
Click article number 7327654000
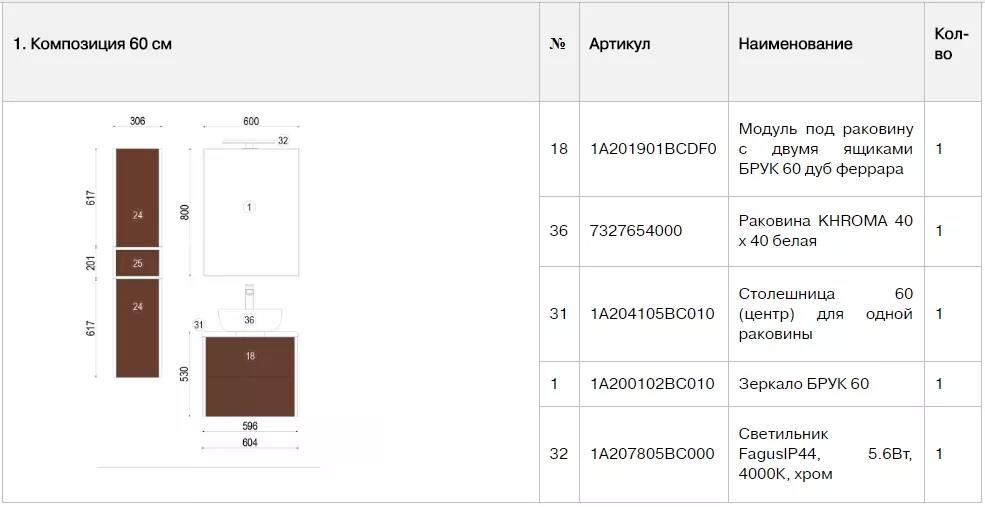pyautogui.click(x=636, y=231)
